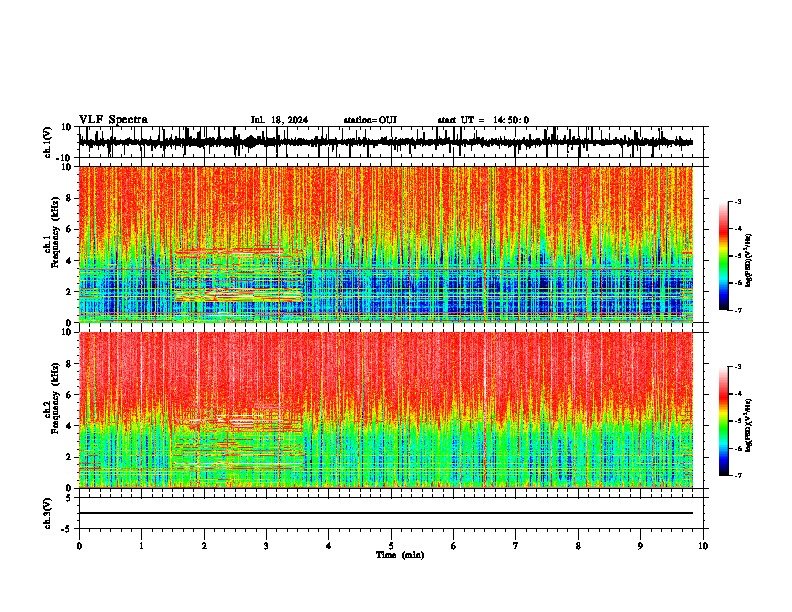Select the "start UT = 14:50:0" header text

pos(483,120)
